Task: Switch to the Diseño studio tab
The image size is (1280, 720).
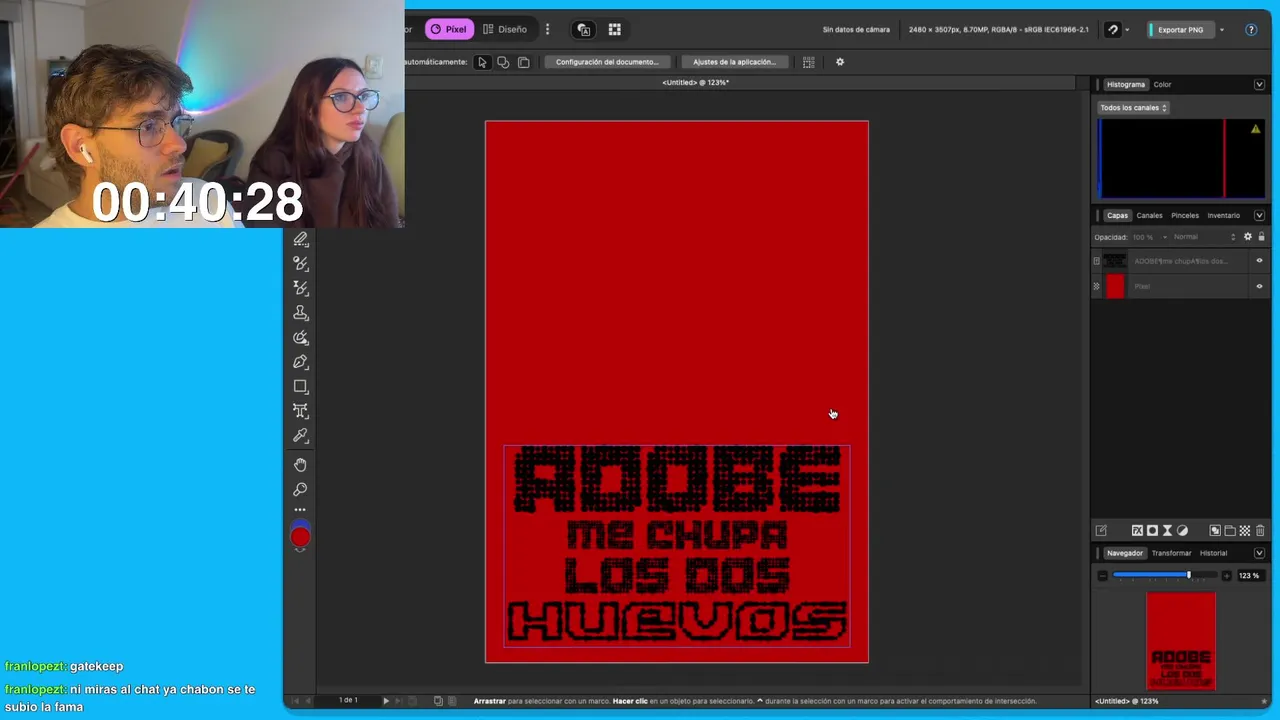Action: [505, 29]
